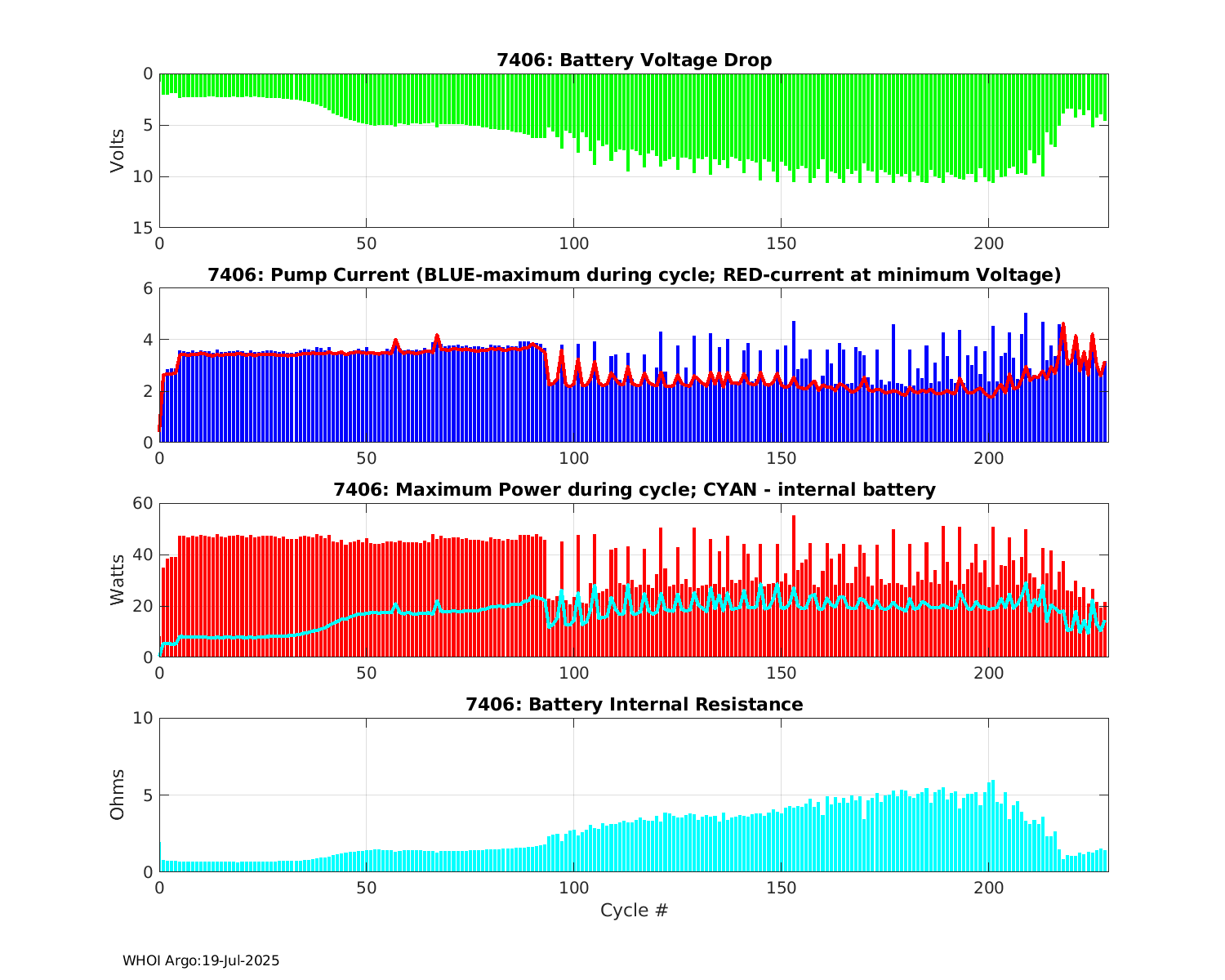Click the Pump Current chart title
This screenshot has height=980, width=1225.
coord(634,275)
